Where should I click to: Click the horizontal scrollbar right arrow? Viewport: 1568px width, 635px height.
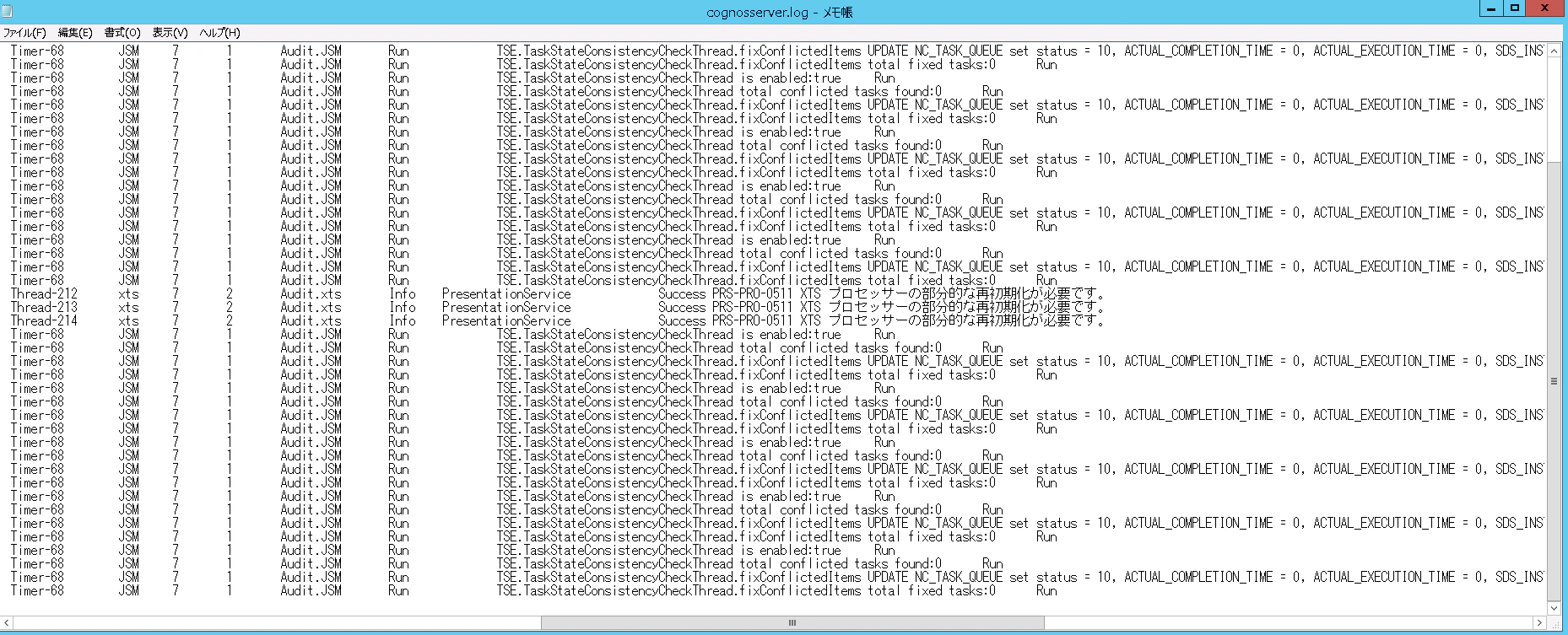(1540, 622)
